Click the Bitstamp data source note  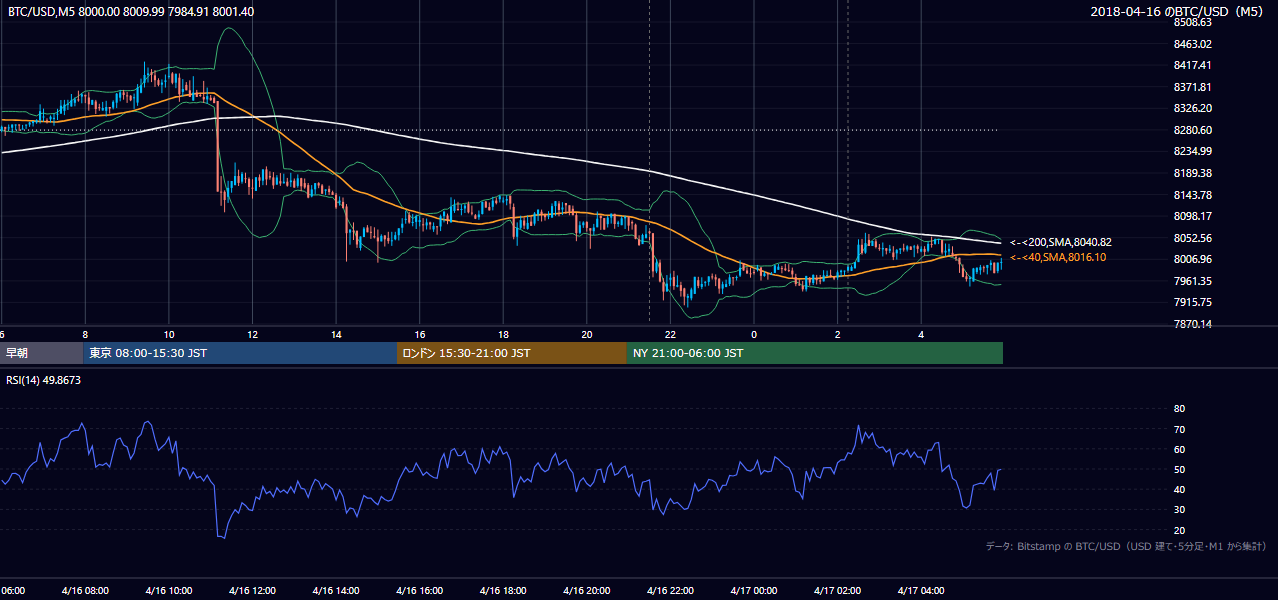point(1126,546)
